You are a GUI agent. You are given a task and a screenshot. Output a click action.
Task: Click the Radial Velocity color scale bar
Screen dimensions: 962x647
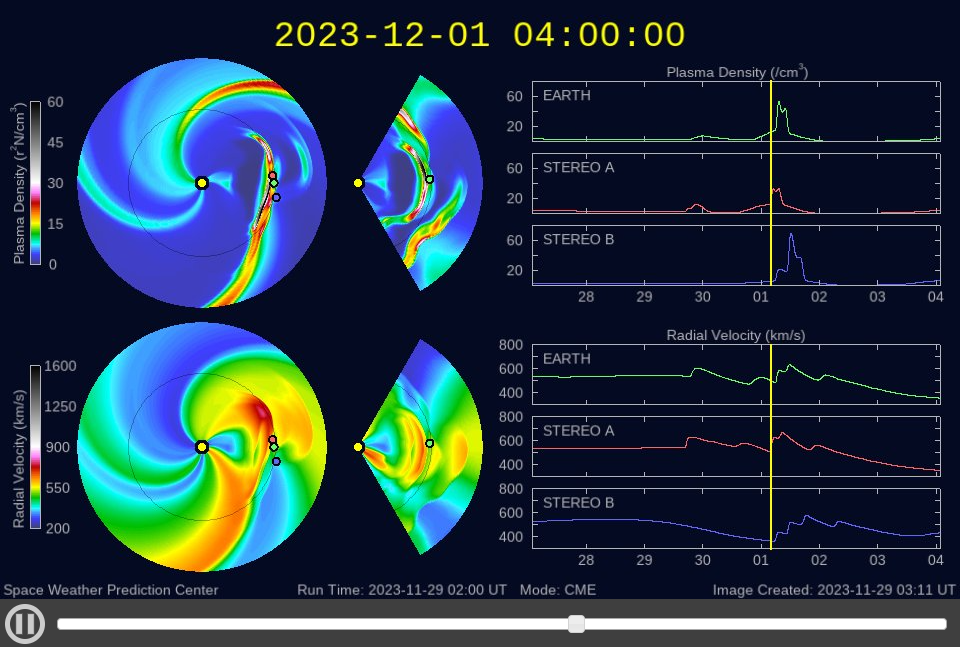coord(36,447)
